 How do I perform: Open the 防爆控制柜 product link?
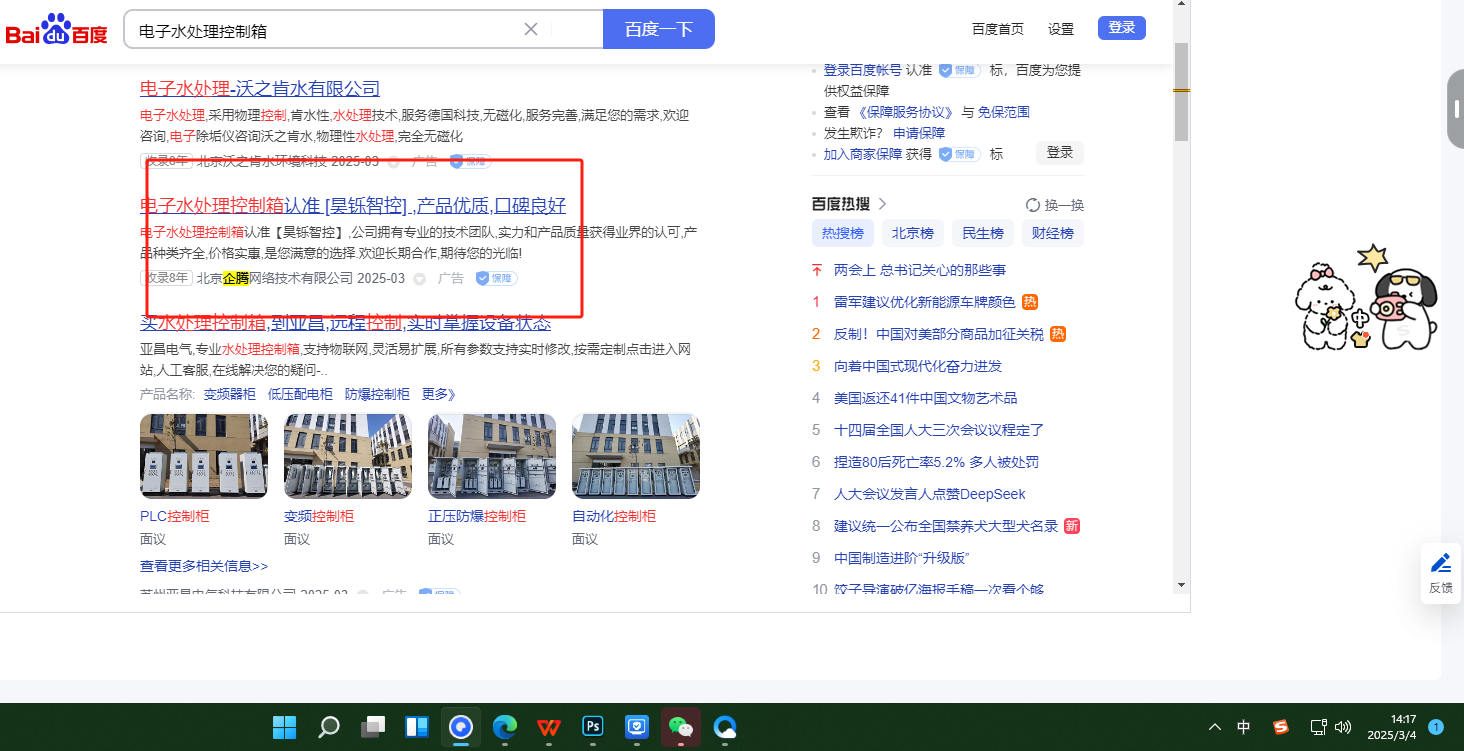point(377,394)
